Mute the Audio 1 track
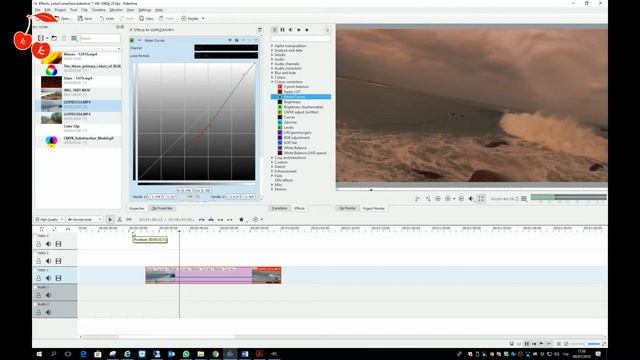The image size is (640, 360). pyautogui.click(x=48, y=295)
